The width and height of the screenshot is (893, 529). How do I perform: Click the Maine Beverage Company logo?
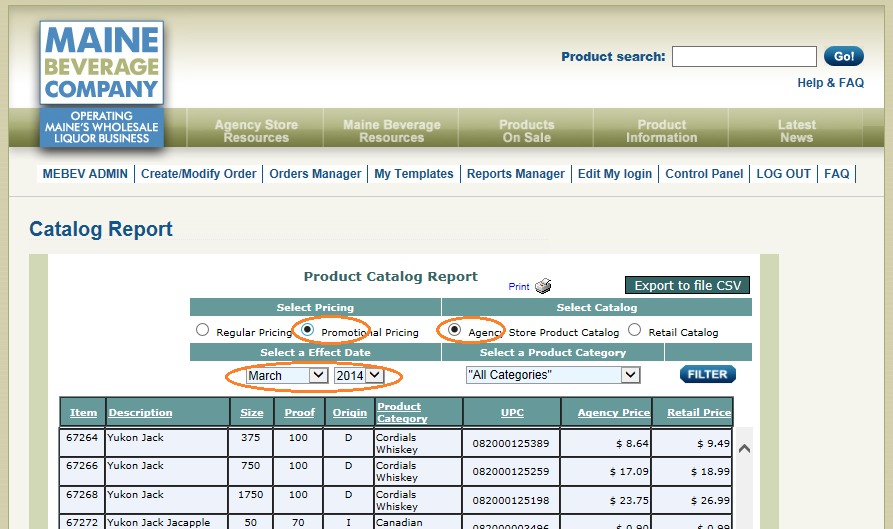(x=102, y=85)
